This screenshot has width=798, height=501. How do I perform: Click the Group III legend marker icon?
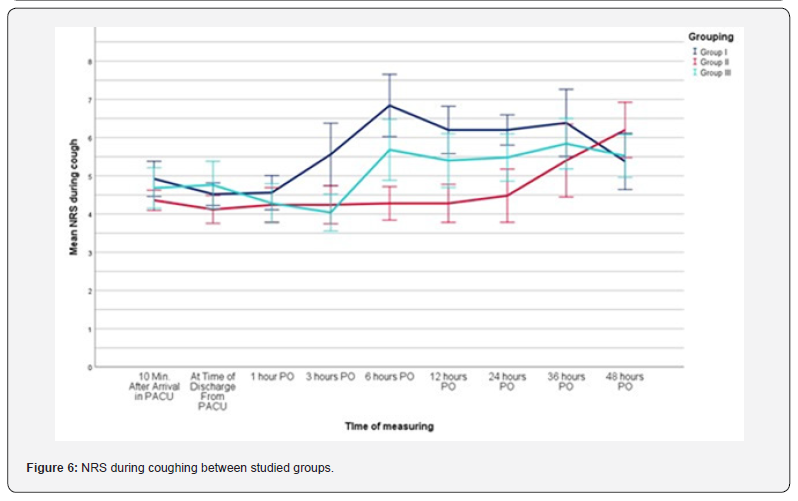(694, 73)
